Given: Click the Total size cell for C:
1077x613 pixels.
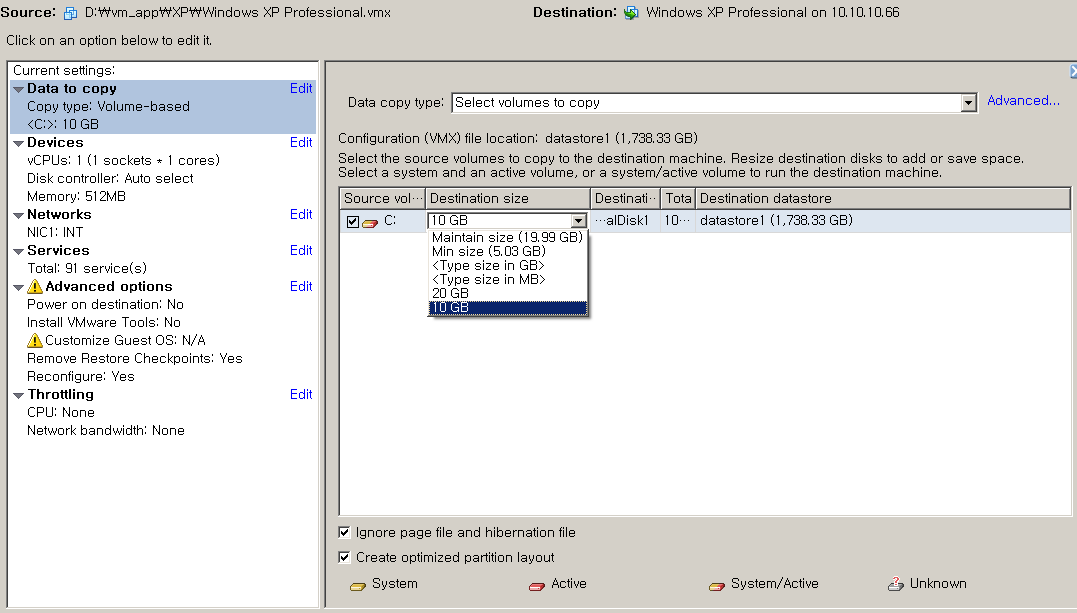Looking at the screenshot, I should pyautogui.click(x=677, y=221).
